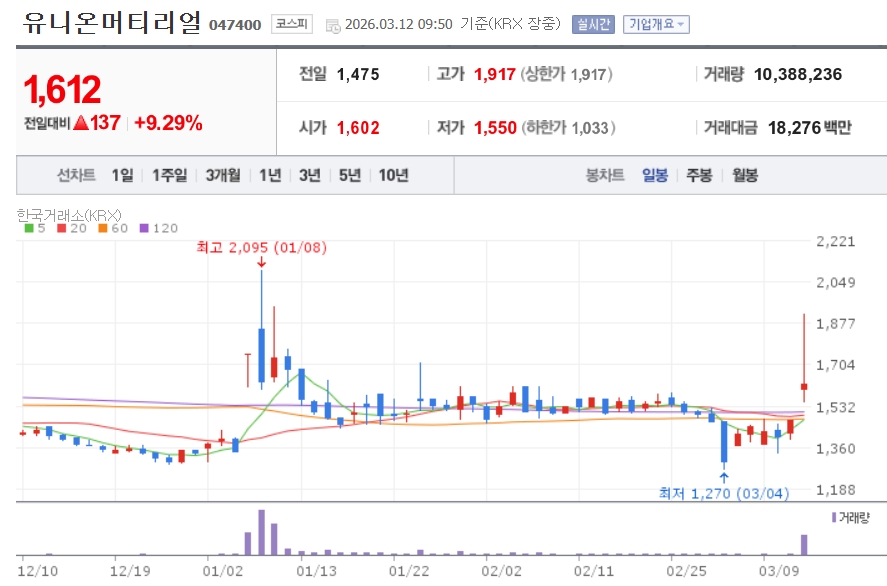
Task: Click the tall volume bar near 01/08
Action: pyautogui.click(x=261, y=532)
